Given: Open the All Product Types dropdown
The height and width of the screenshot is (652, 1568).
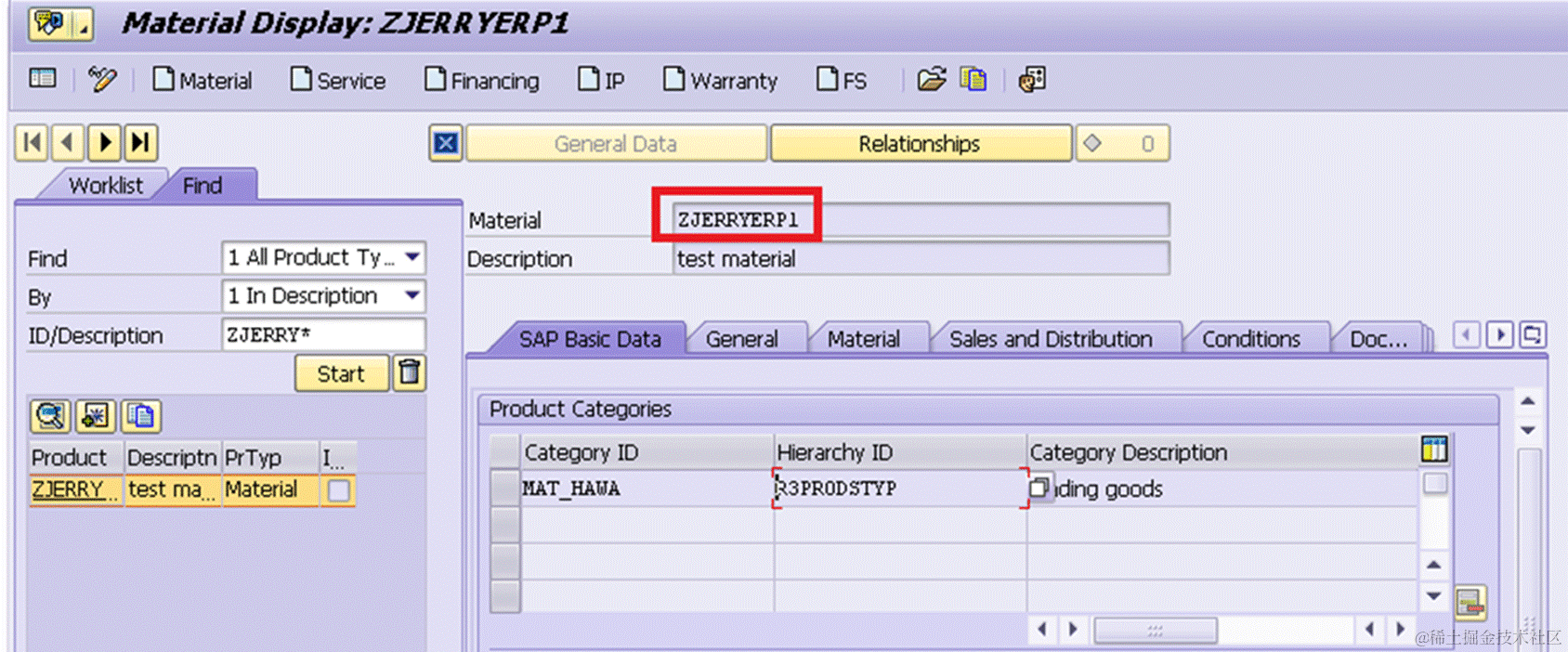Looking at the screenshot, I should click(323, 257).
